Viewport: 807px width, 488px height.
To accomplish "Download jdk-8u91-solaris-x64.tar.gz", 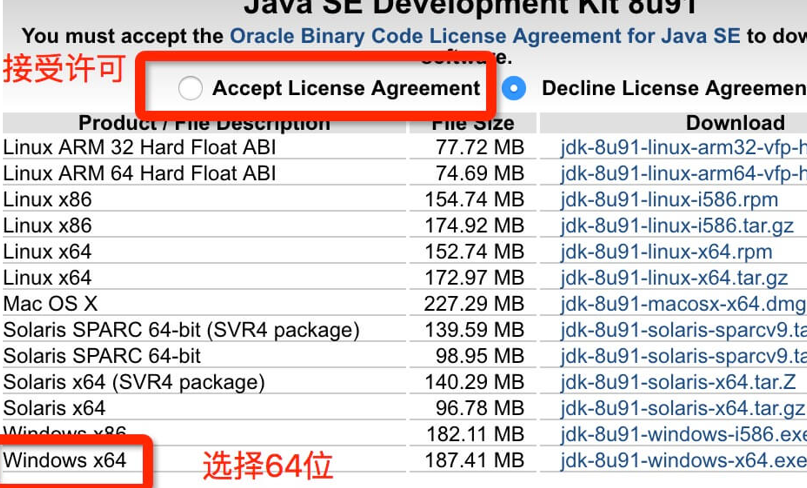I will [683, 408].
